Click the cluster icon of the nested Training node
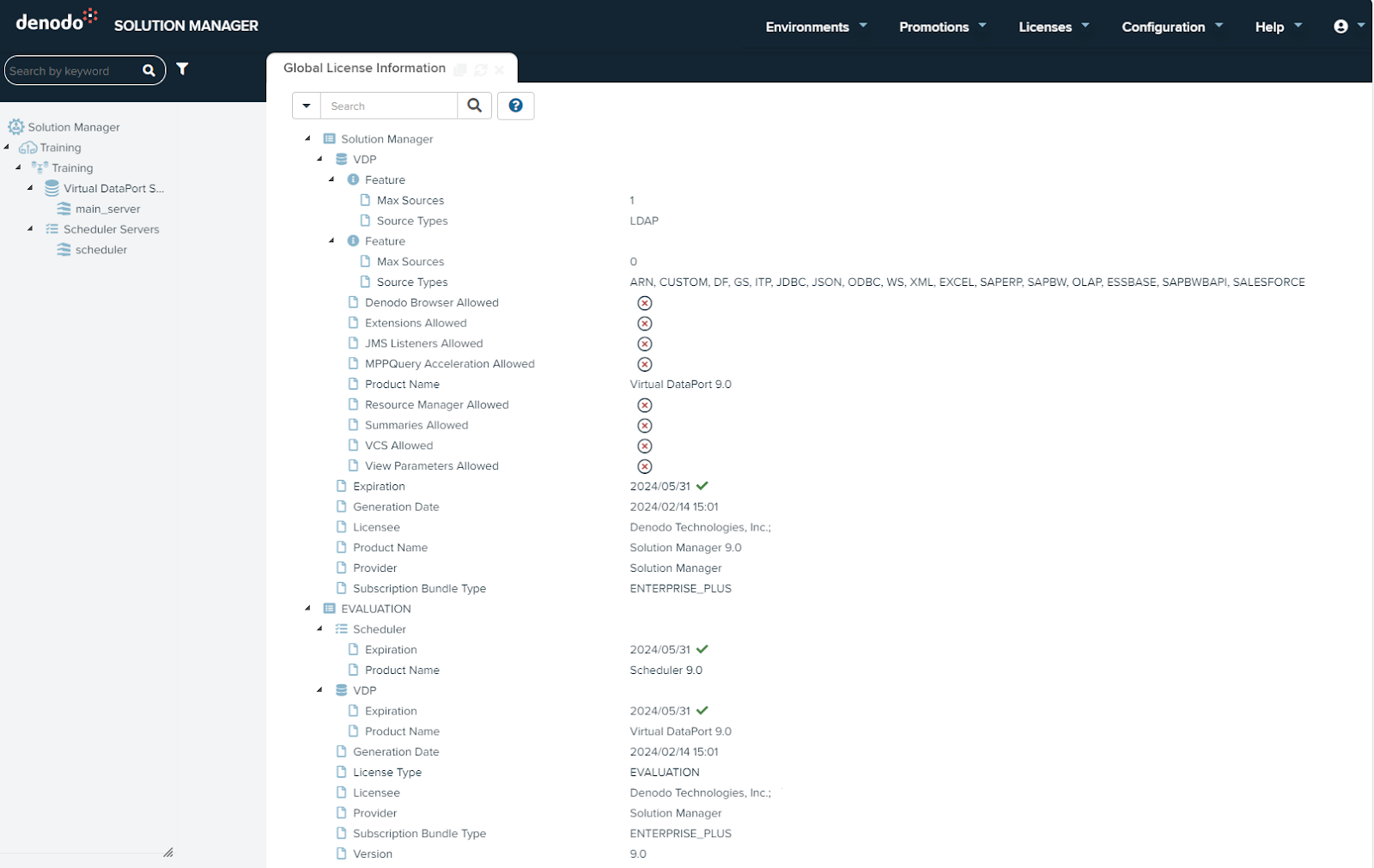 pos(40,167)
